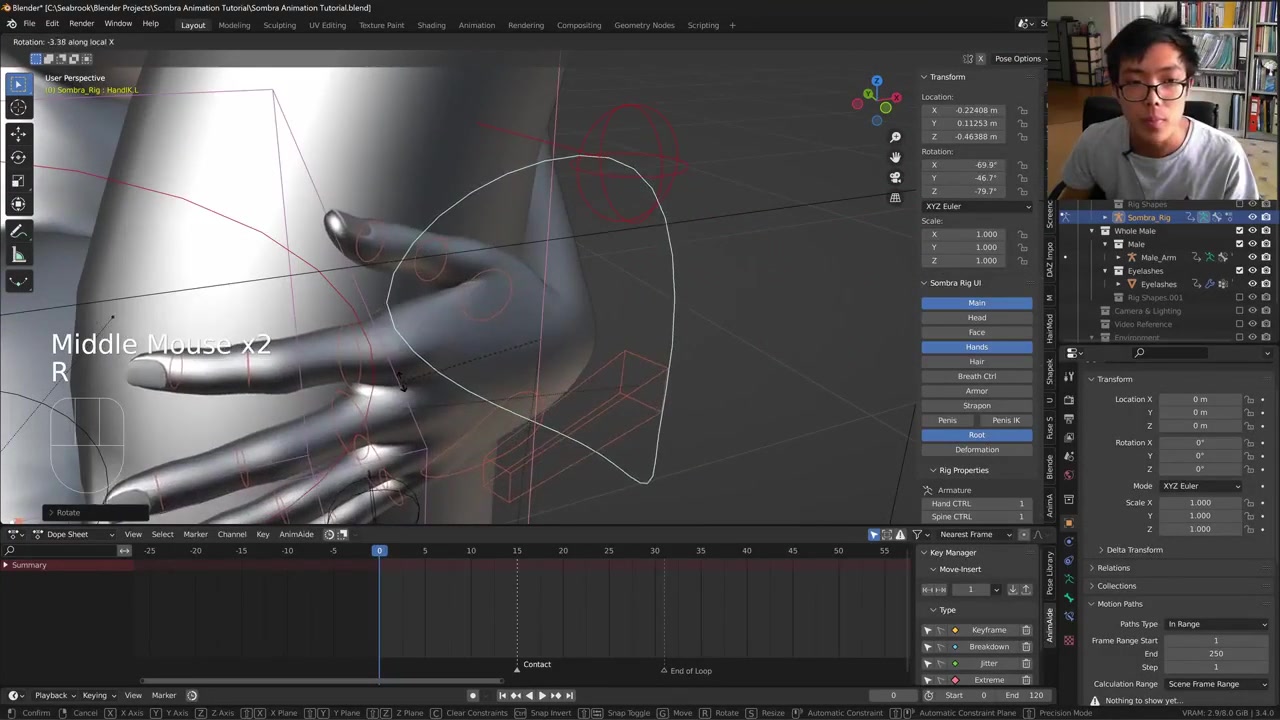The image size is (1280, 720).
Task: Click the camera view icon in the viewport
Action: click(895, 177)
